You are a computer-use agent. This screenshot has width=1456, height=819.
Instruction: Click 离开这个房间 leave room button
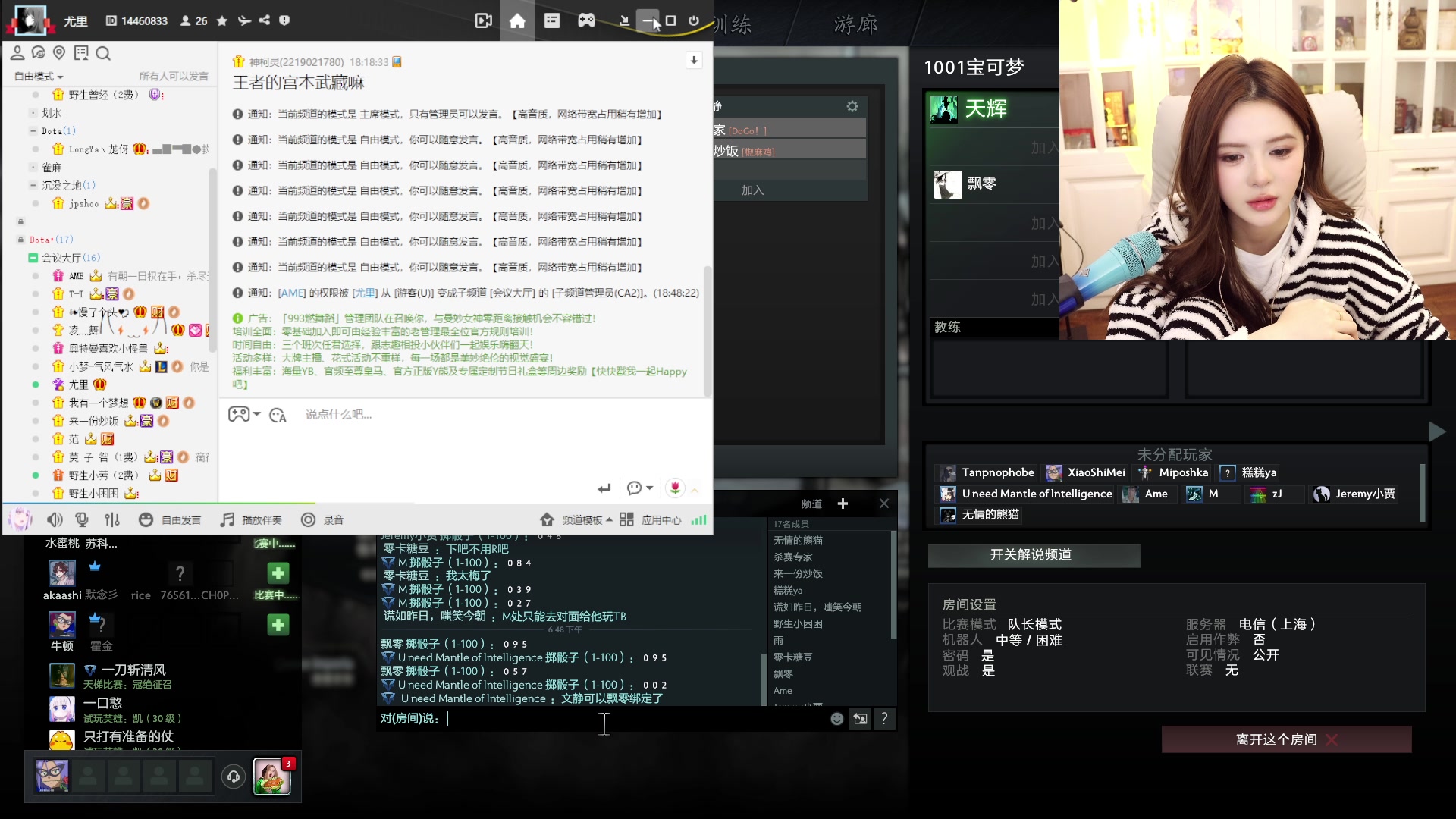1286,739
